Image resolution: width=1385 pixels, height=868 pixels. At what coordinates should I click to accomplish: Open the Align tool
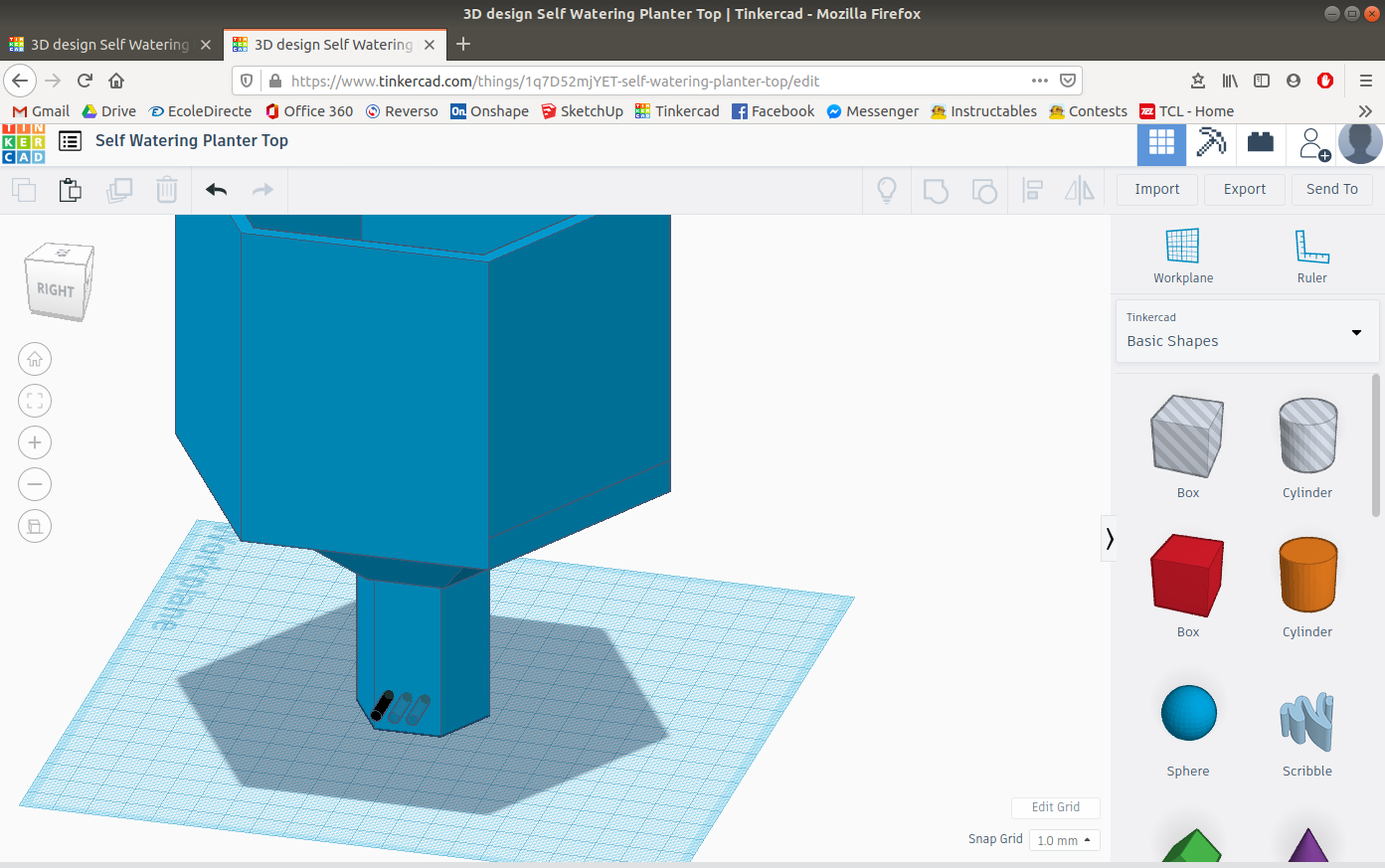1032,189
